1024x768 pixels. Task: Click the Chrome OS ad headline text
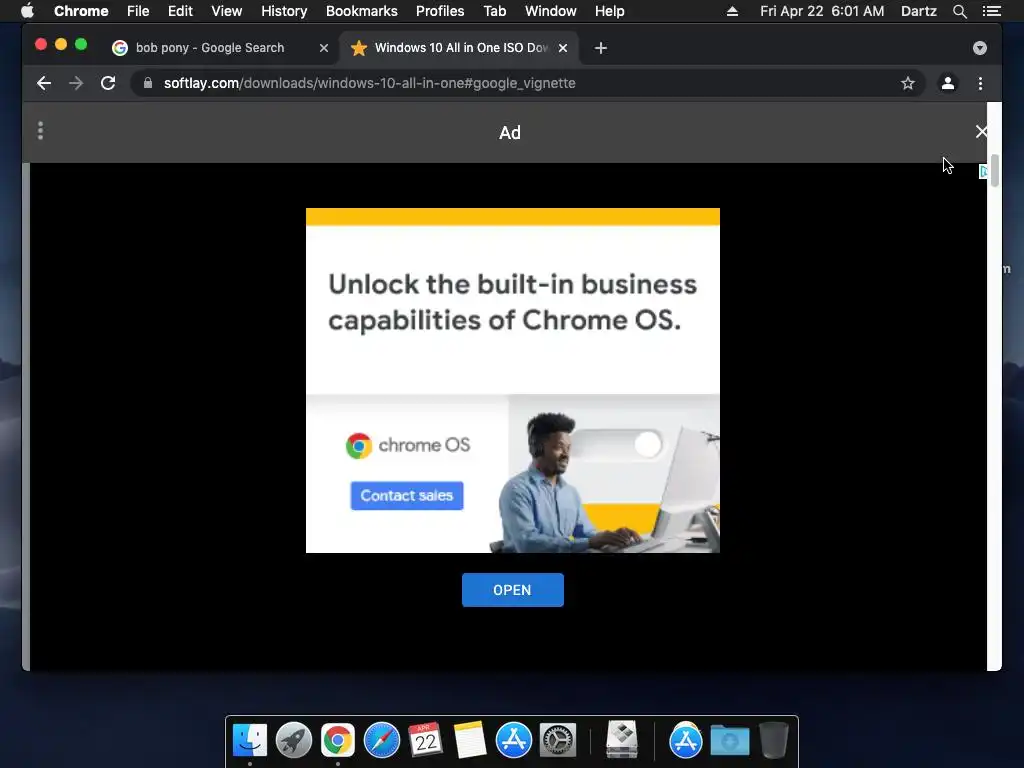(513, 302)
